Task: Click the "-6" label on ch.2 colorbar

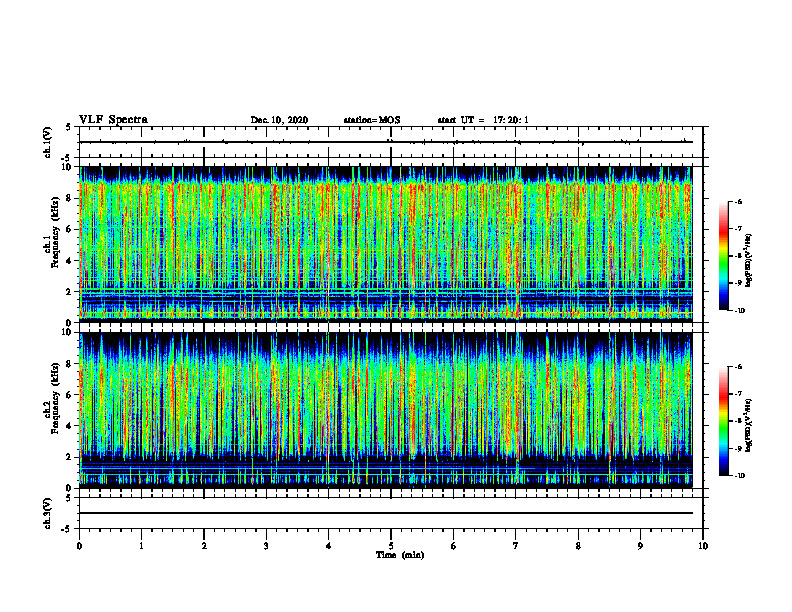Action: (738, 367)
